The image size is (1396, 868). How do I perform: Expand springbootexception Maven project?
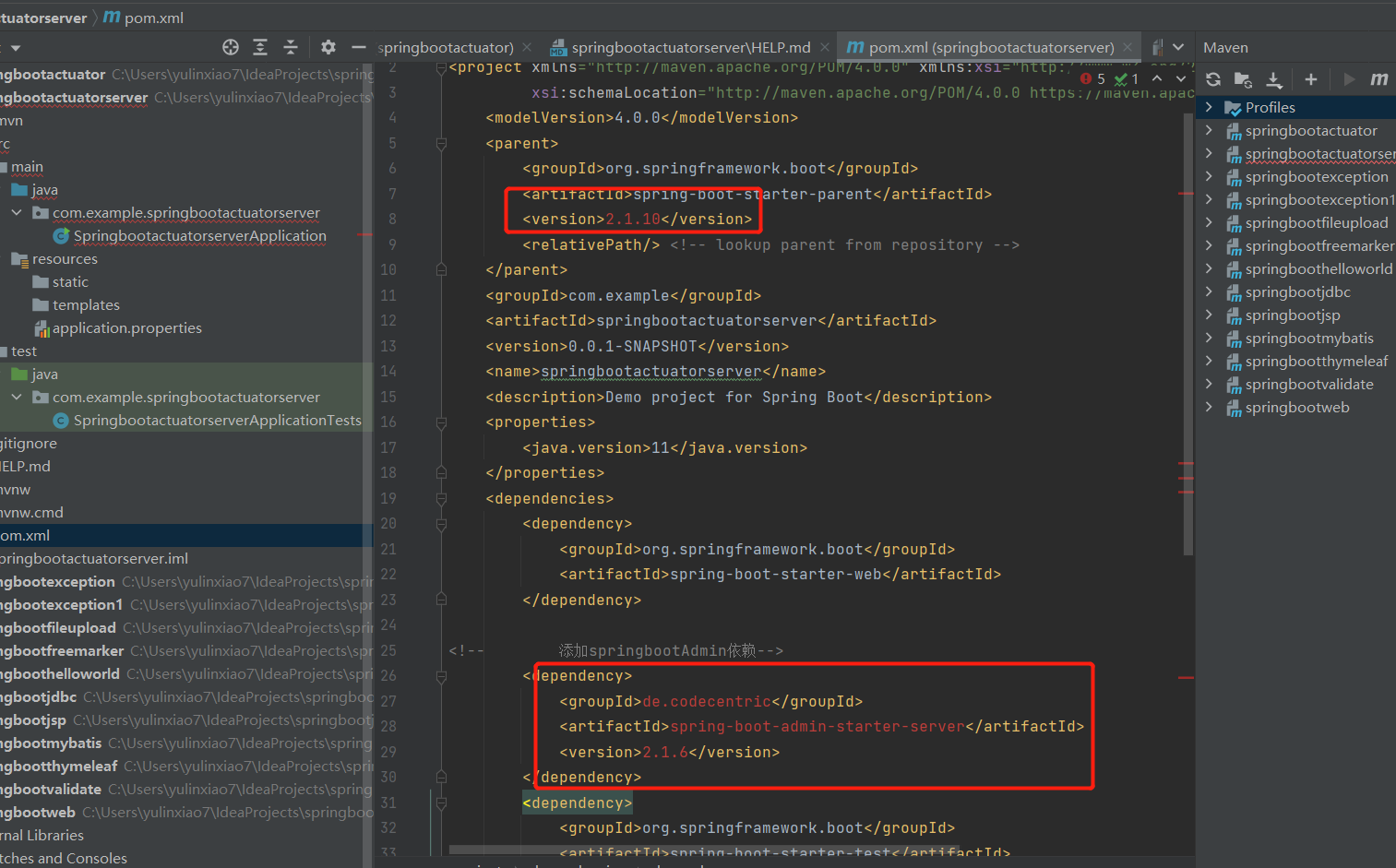[x=1209, y=176]
